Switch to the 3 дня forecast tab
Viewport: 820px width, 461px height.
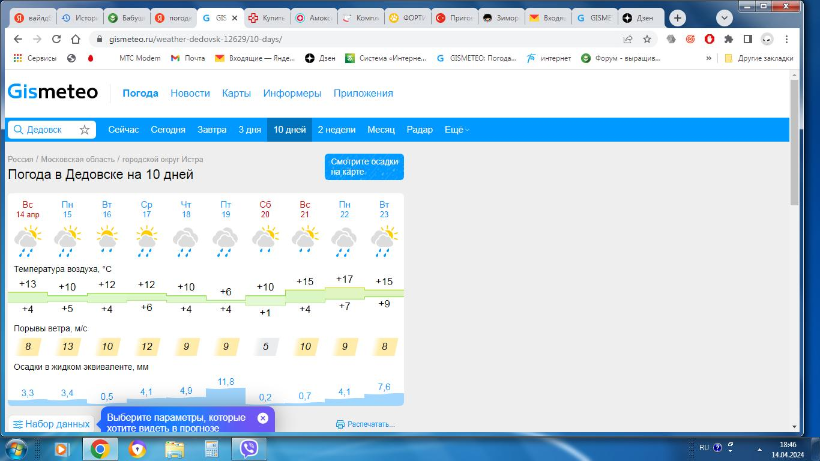pyautogui.click(x=249, y=130)
